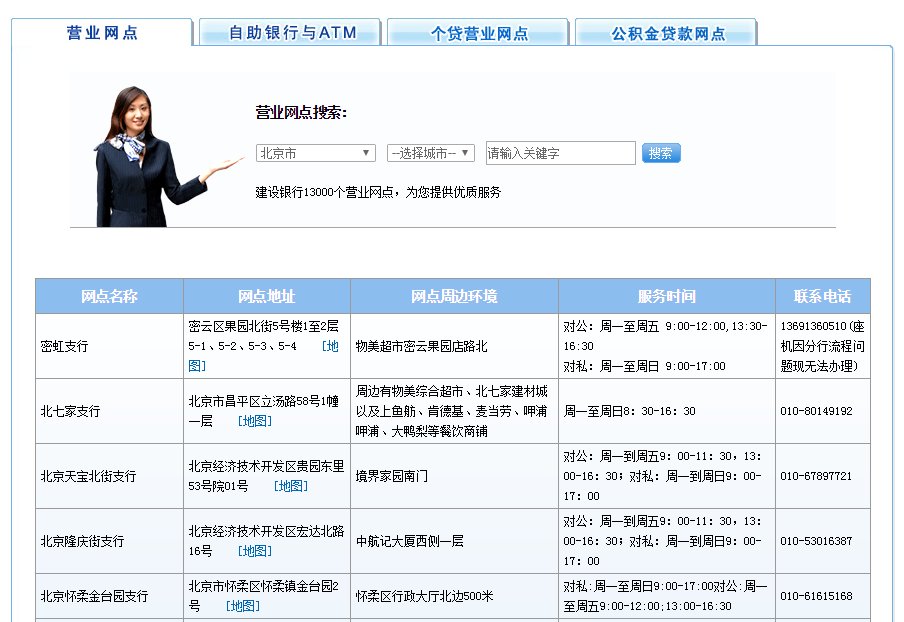Image resolution: width=904 pixels, height=622 pixels.
Task: Open the 北京市 province dropdown
Action: click(x=315, y=152)
